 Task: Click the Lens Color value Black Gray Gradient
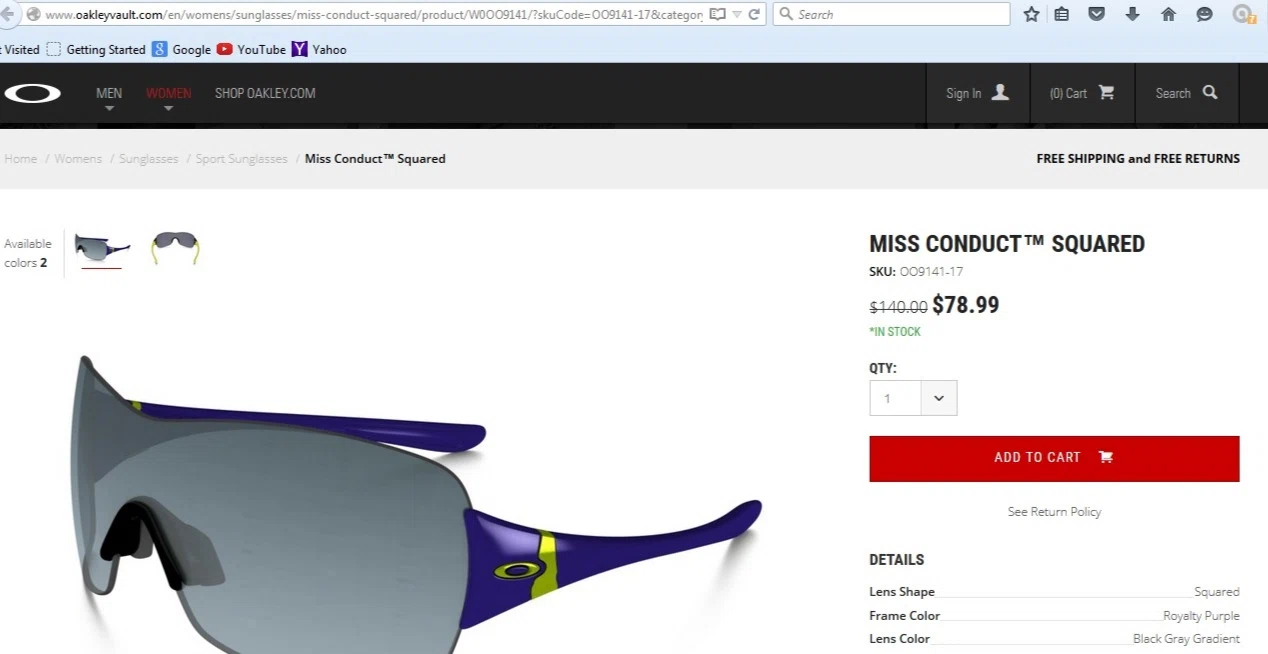(x=1186, y=639)
